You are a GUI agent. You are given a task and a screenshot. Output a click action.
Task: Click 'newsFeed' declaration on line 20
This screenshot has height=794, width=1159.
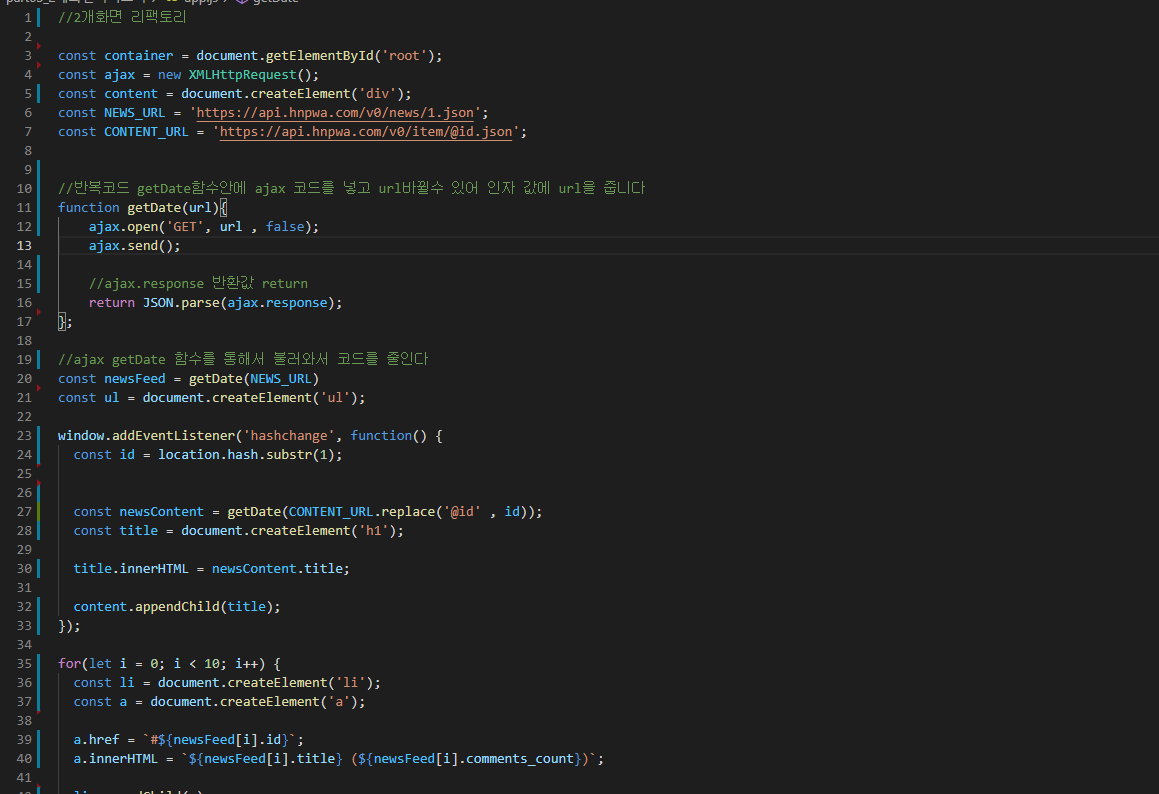click(x=135, y=379)
